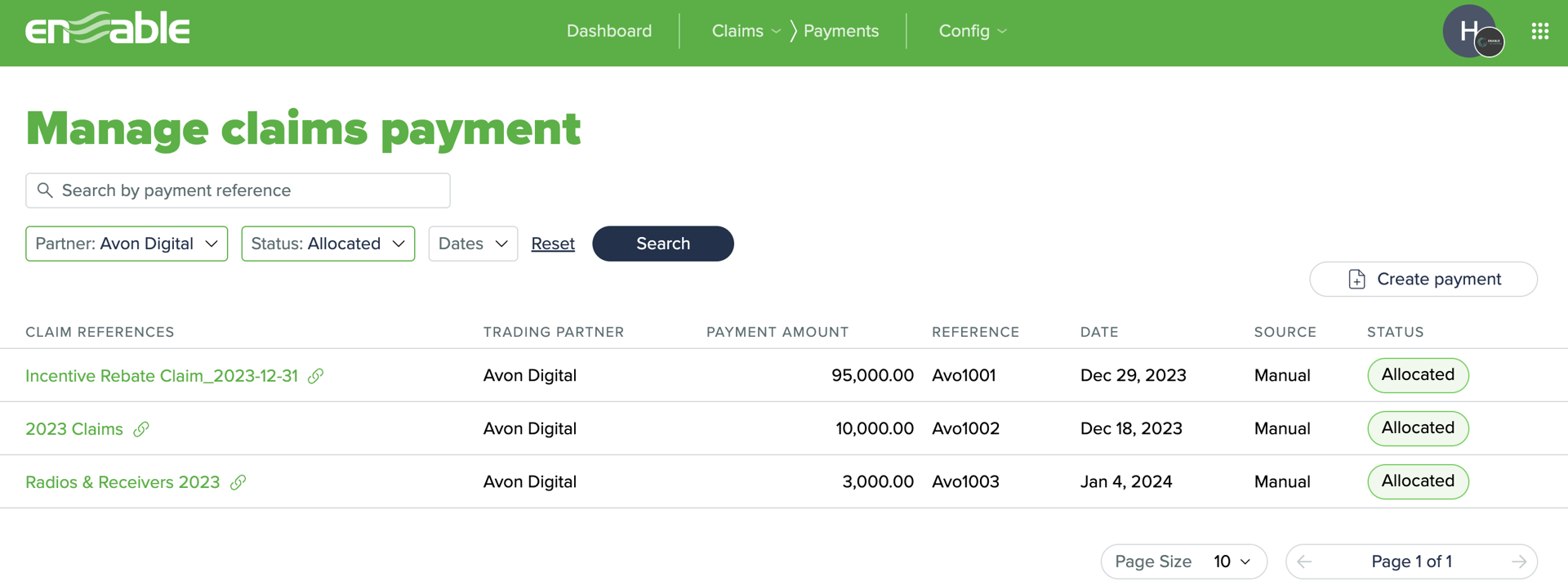Click the SOURCE column header

tap(1285, 332)
